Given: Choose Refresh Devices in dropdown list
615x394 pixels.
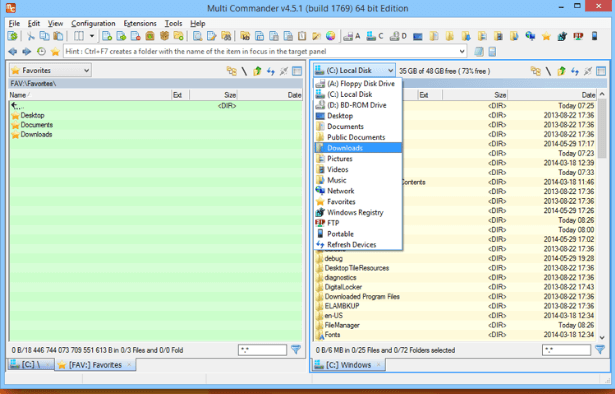Looking at the screenshot, I should 358,245.
